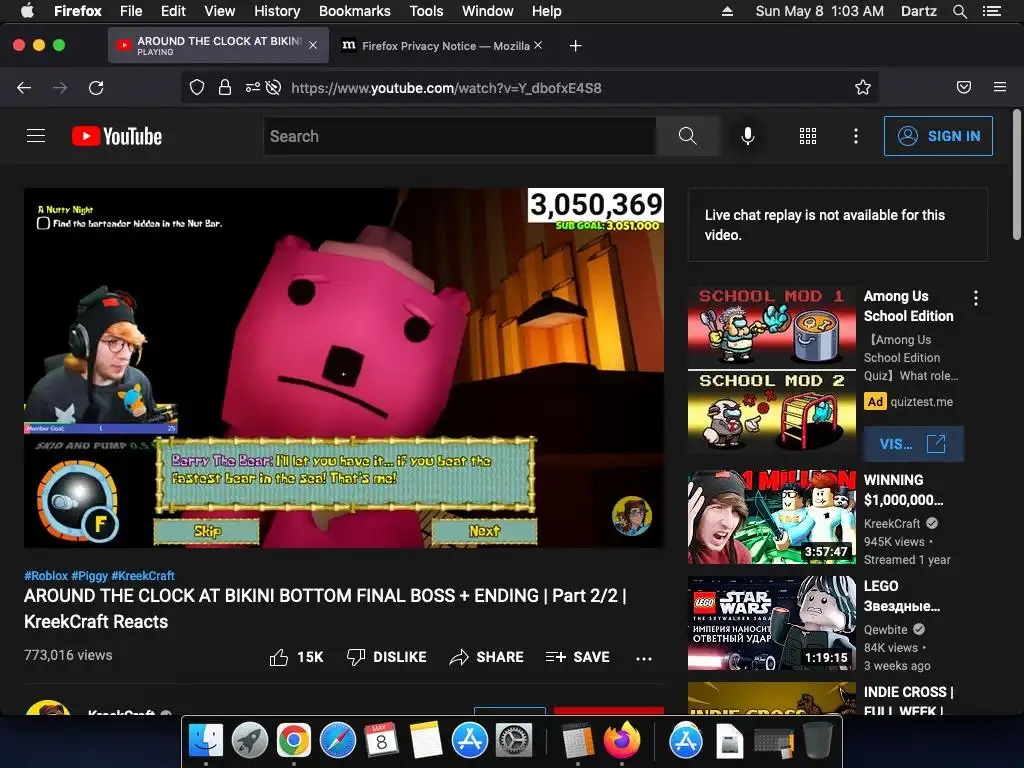Share this video
The image size is (1024, 768).
(x=487, y=657)
